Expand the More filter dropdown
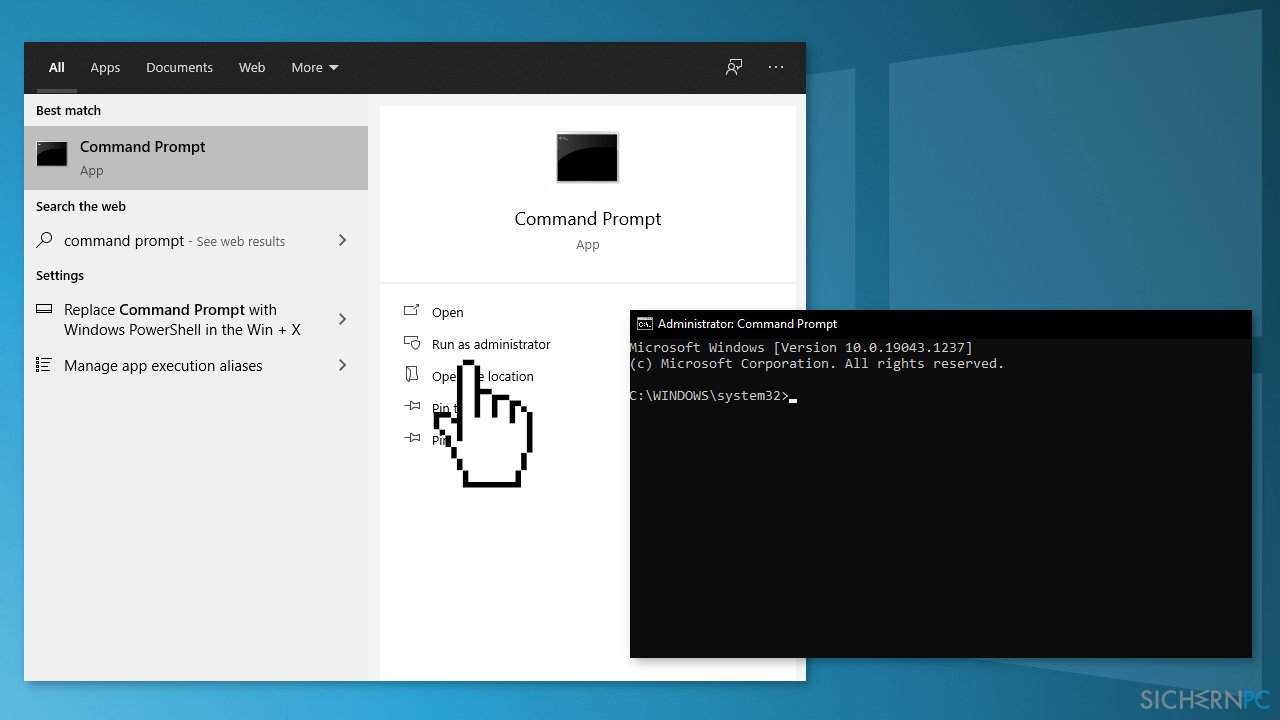The image size is (1280, 720). tap(314, 67)
